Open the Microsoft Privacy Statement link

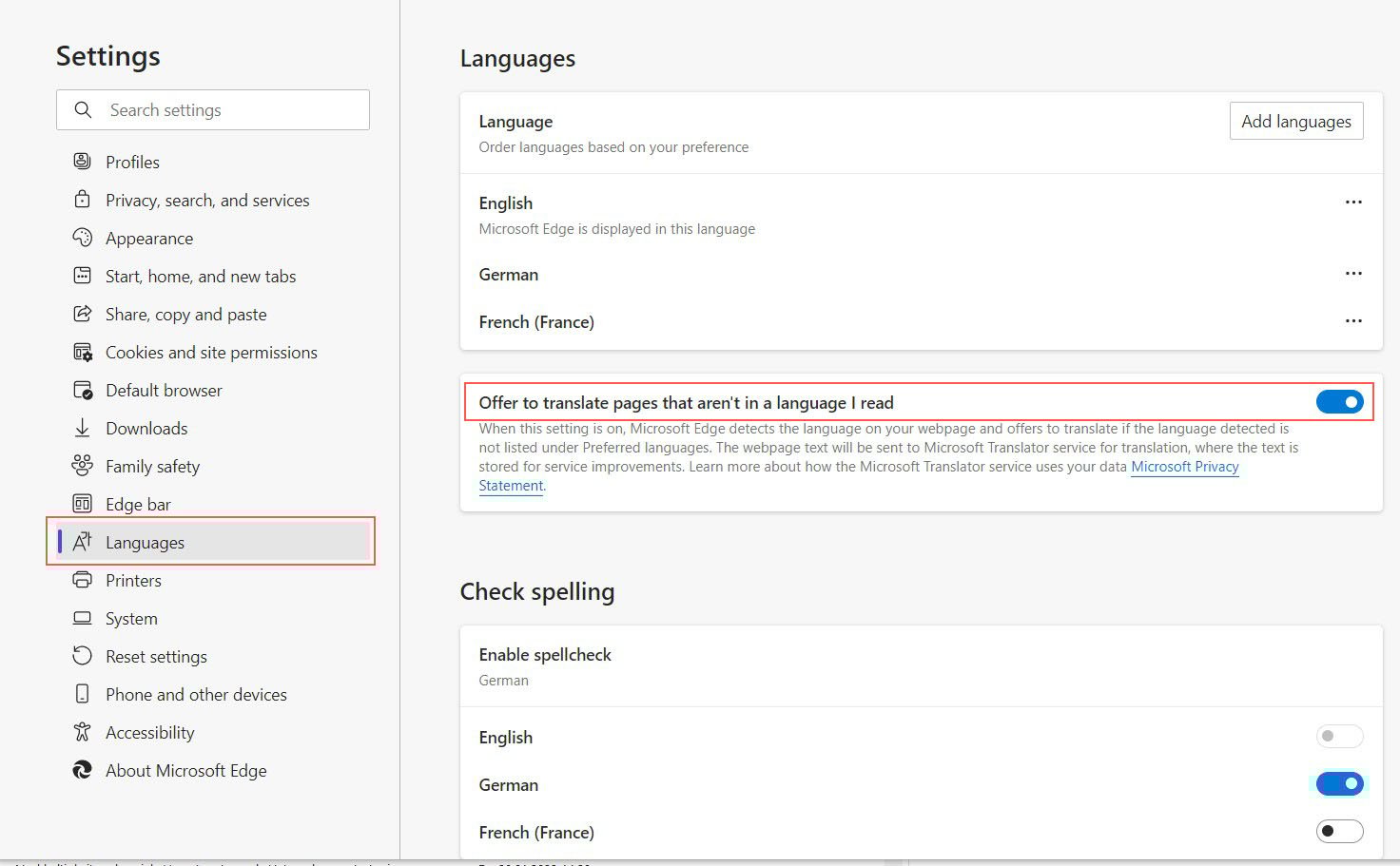pos(1184,467)
